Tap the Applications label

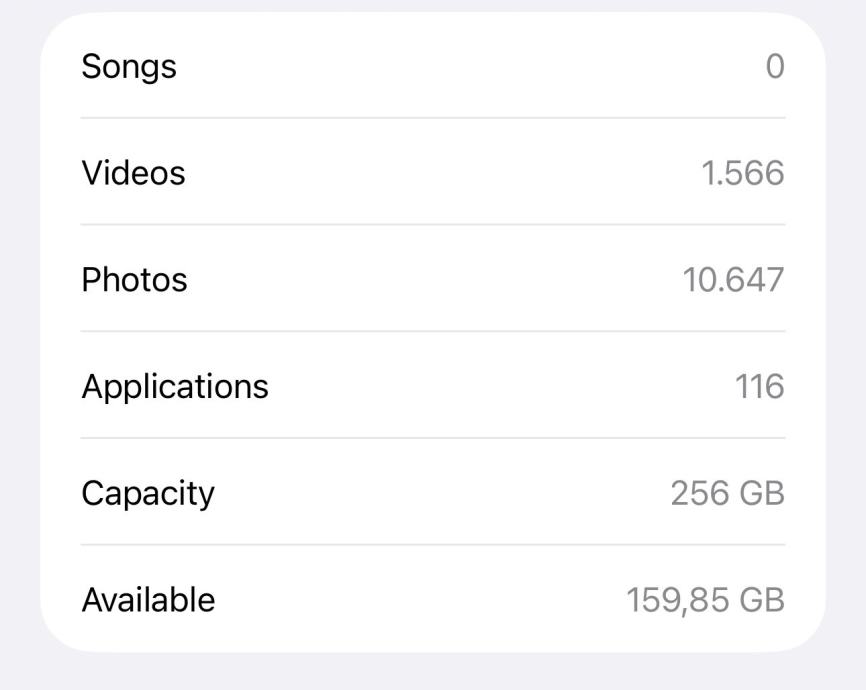[x=175, y=387]
